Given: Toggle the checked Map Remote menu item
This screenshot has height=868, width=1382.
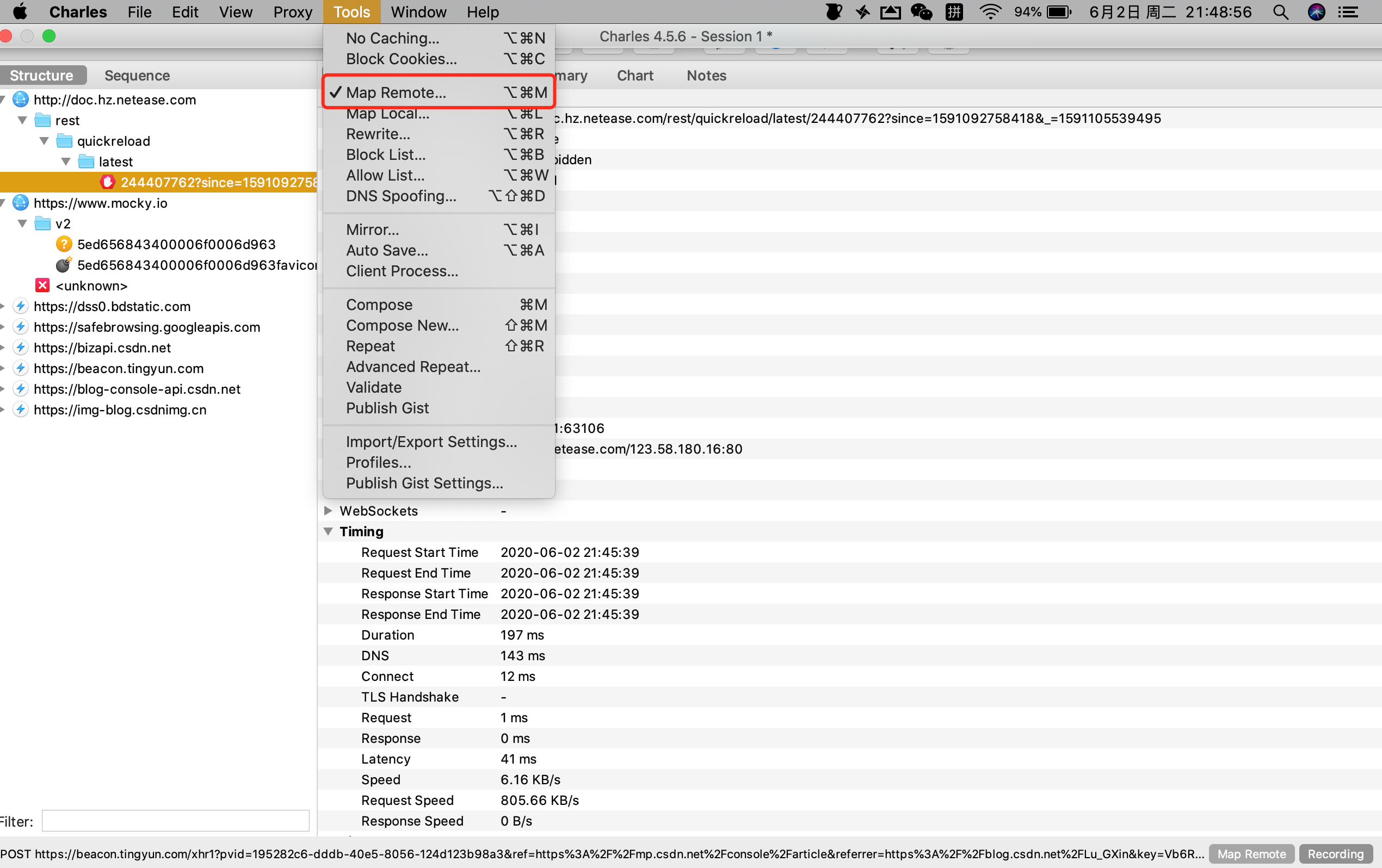Looking at the screenshot, I should (439, 92).
